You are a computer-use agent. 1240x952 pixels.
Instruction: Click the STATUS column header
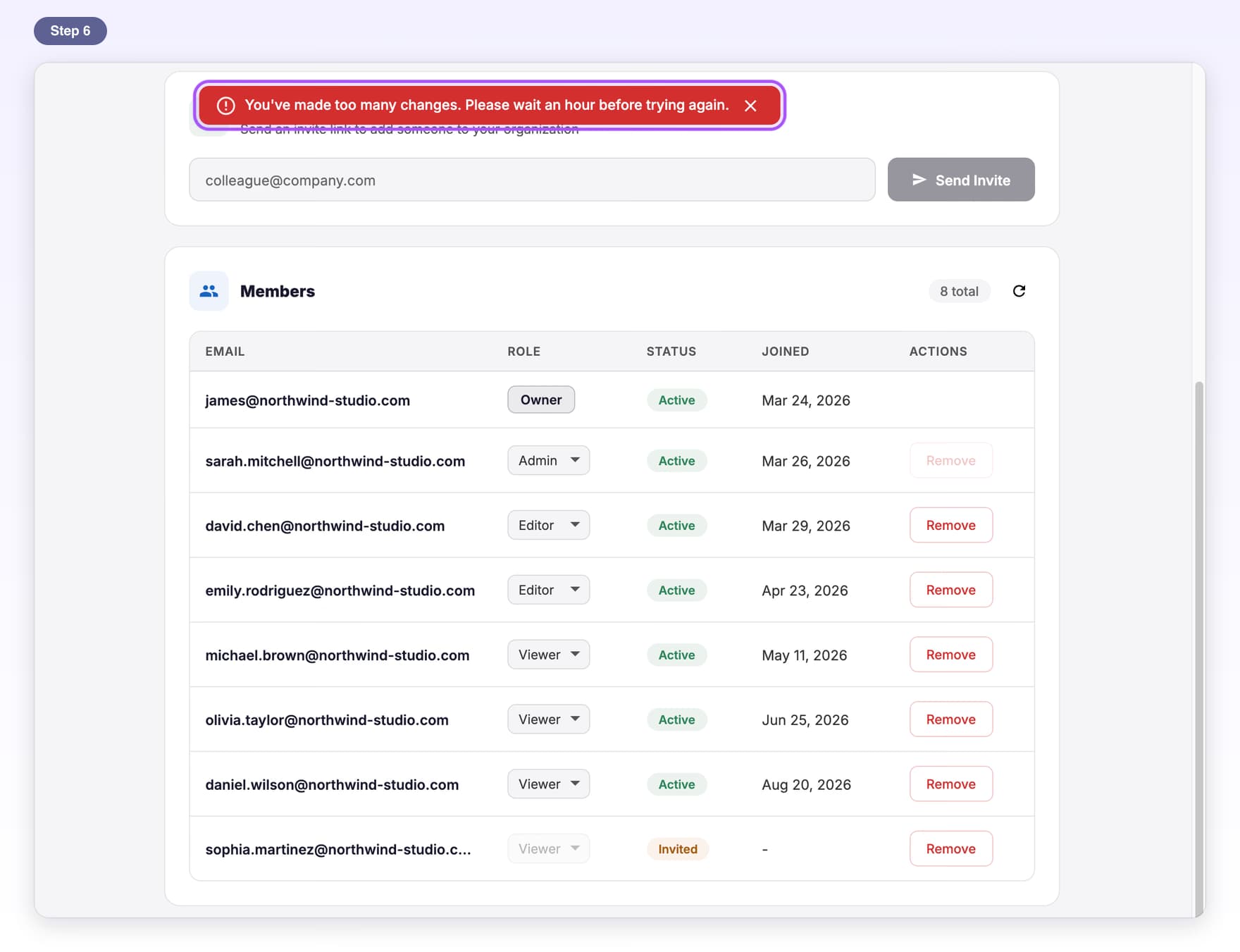[x=671, y=351]
